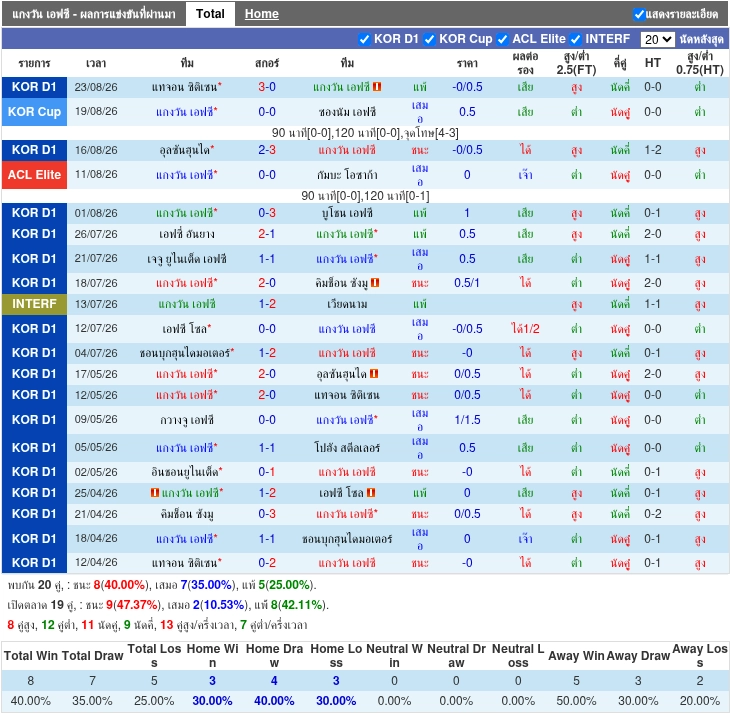Click the สูง/ต่ำ 2.5(FT) column header
Viewport: 730px width, 719px height.
click(576, 63)
